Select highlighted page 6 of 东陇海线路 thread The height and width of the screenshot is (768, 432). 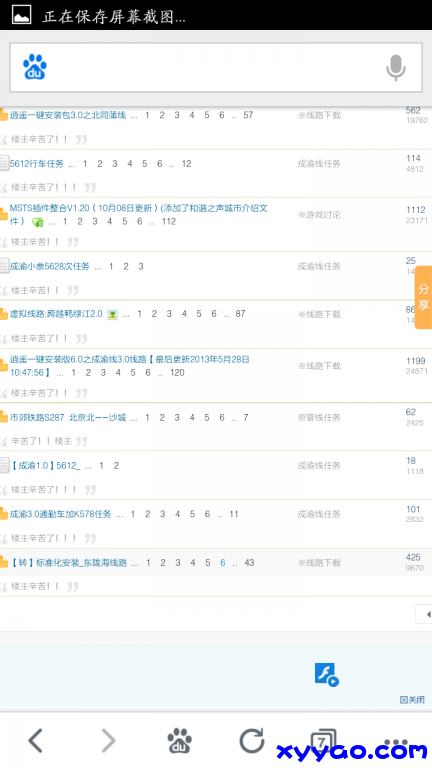pos(222,563)
